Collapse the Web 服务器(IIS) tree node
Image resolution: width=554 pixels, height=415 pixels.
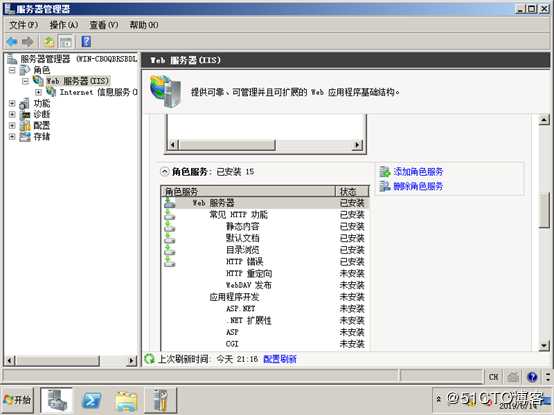[x=25, y=81]
